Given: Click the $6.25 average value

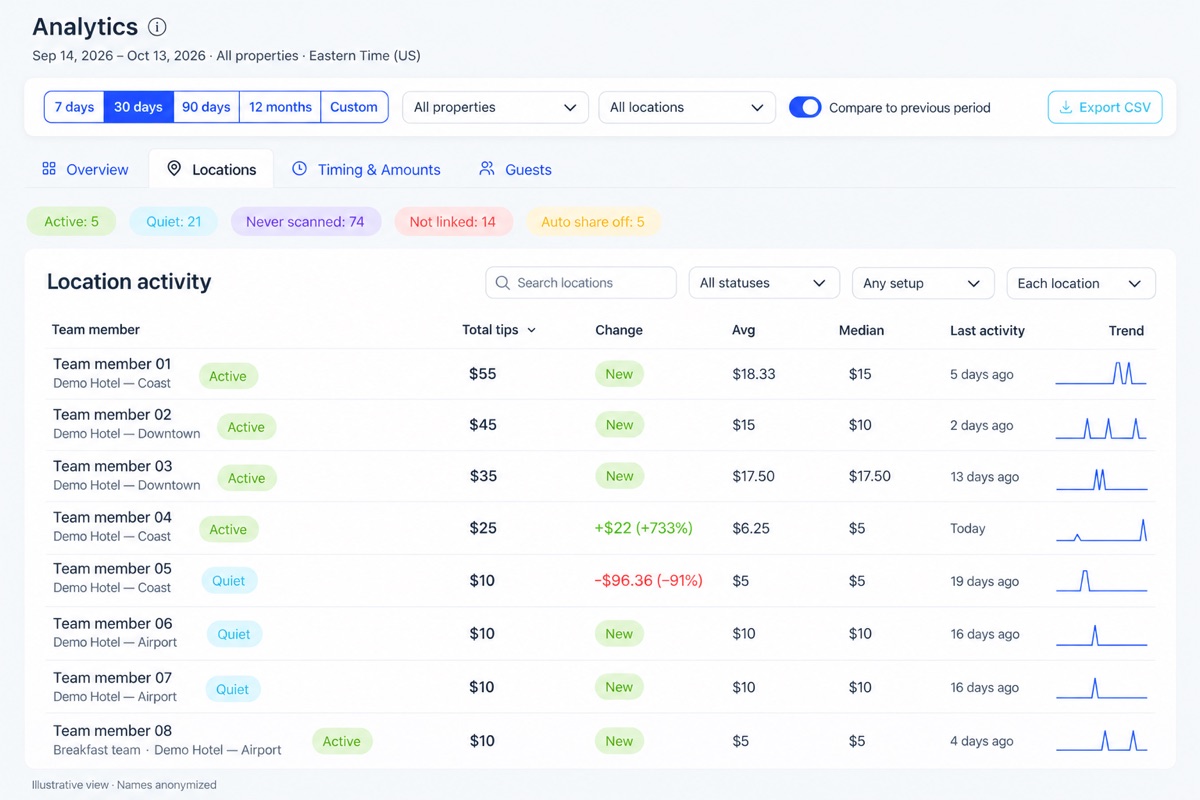Looking at the screenshot, I should tap(750, 528).
